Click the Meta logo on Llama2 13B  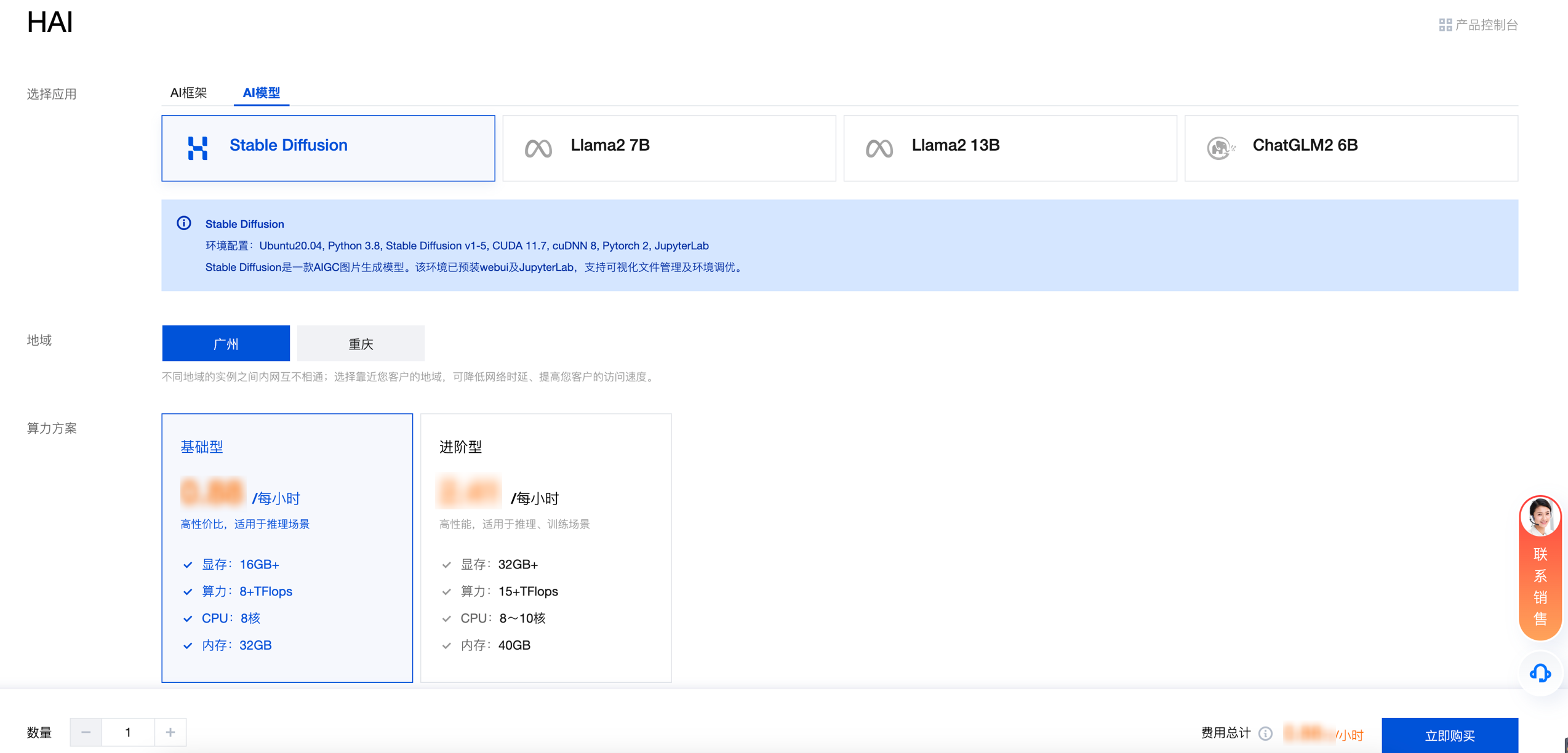coord(879,148)
